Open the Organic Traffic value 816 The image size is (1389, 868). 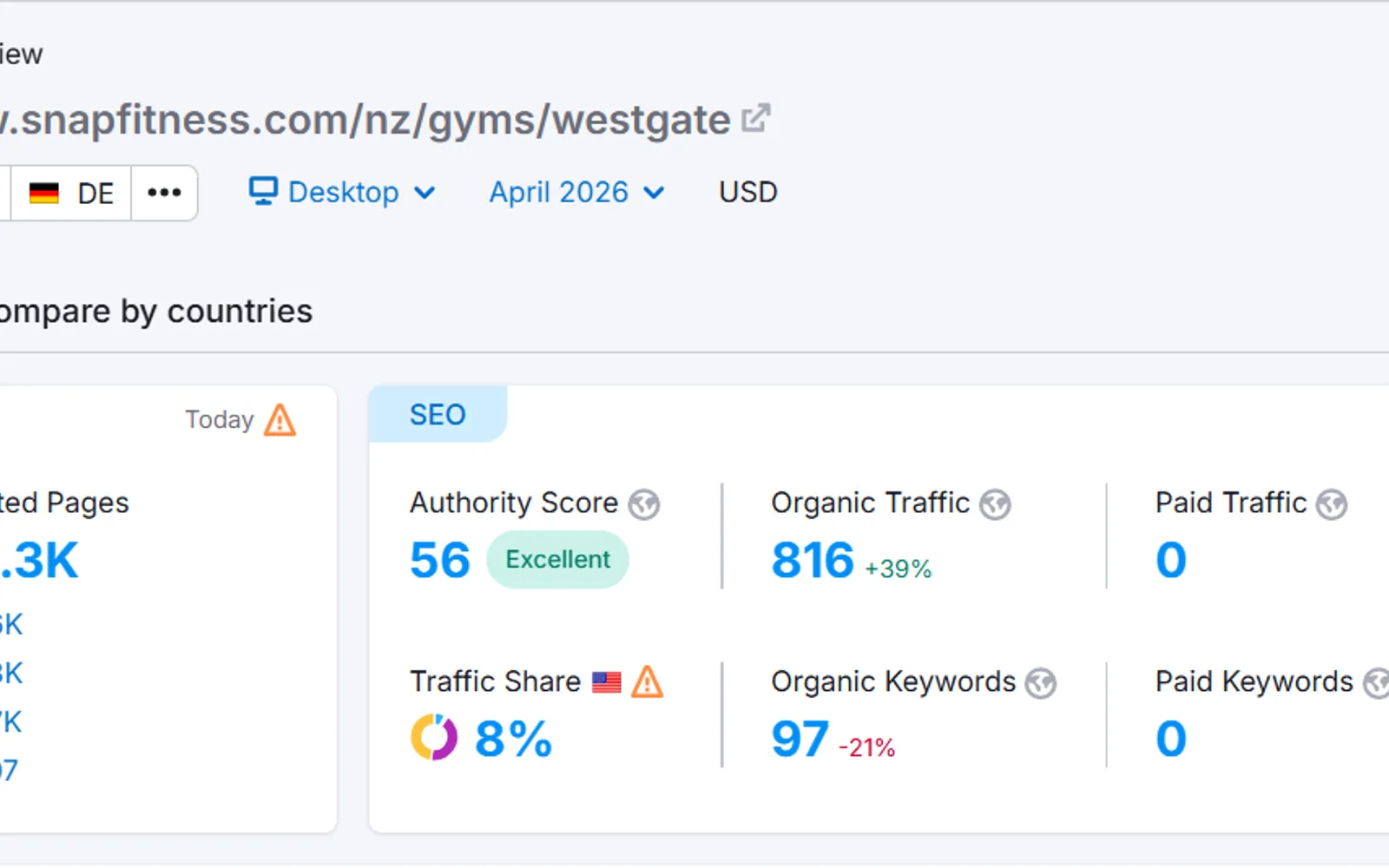click(813, 560)
